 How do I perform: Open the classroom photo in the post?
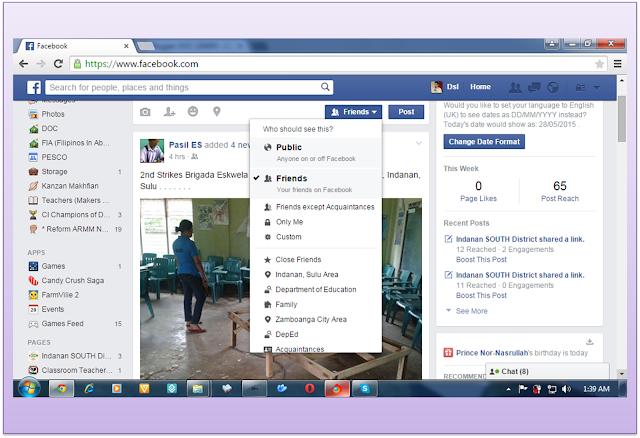pyautogui.click(x=281, y=289)
